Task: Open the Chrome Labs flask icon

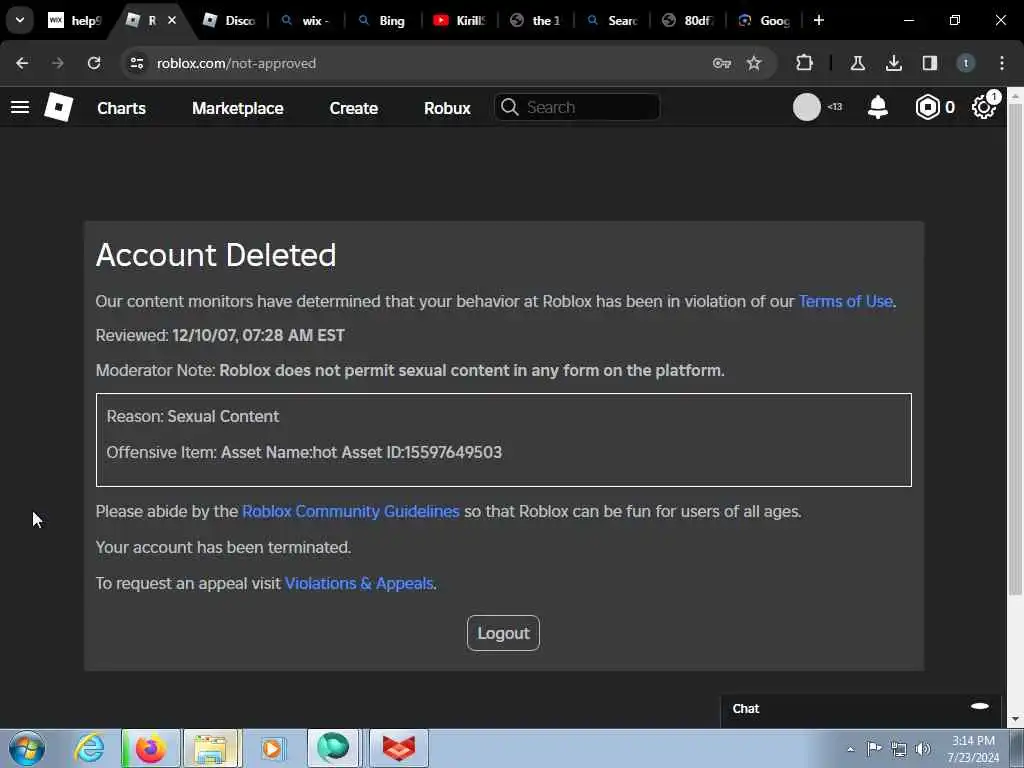Action: click(857, 63)
